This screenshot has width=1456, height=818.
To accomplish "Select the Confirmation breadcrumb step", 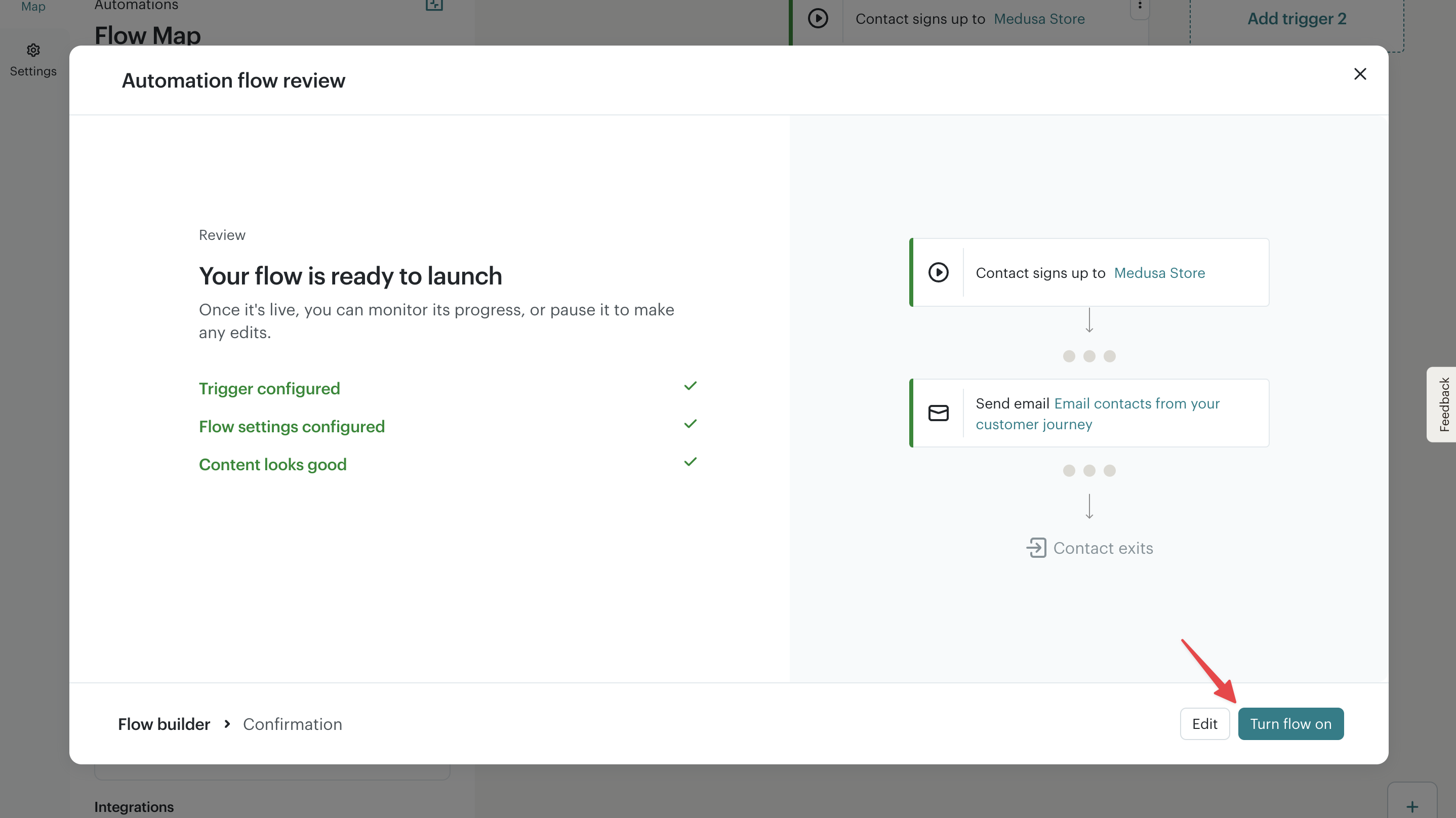I will [292, 724].
